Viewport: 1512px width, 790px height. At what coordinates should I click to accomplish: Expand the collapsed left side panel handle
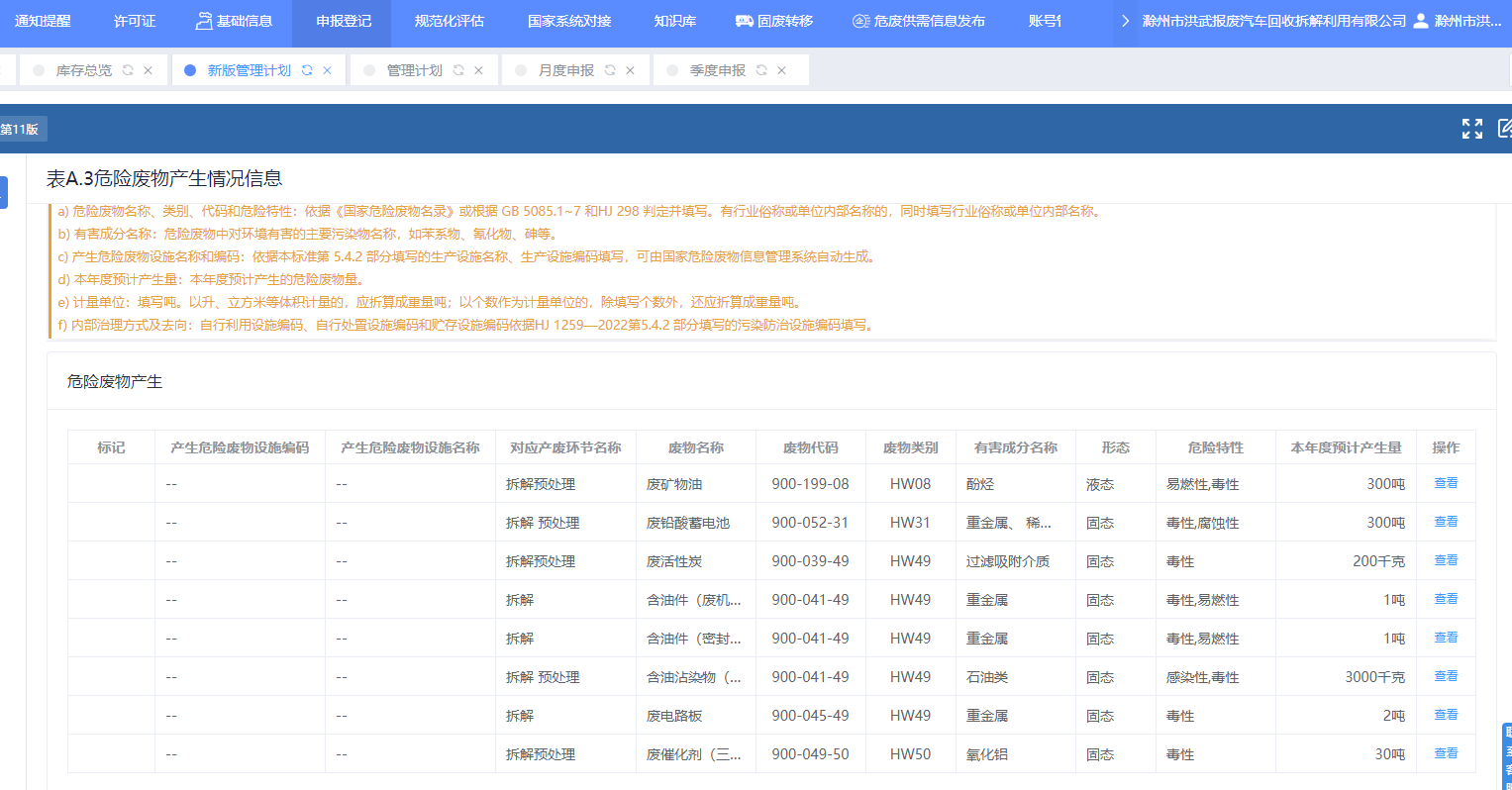click(x=3, y=192)
